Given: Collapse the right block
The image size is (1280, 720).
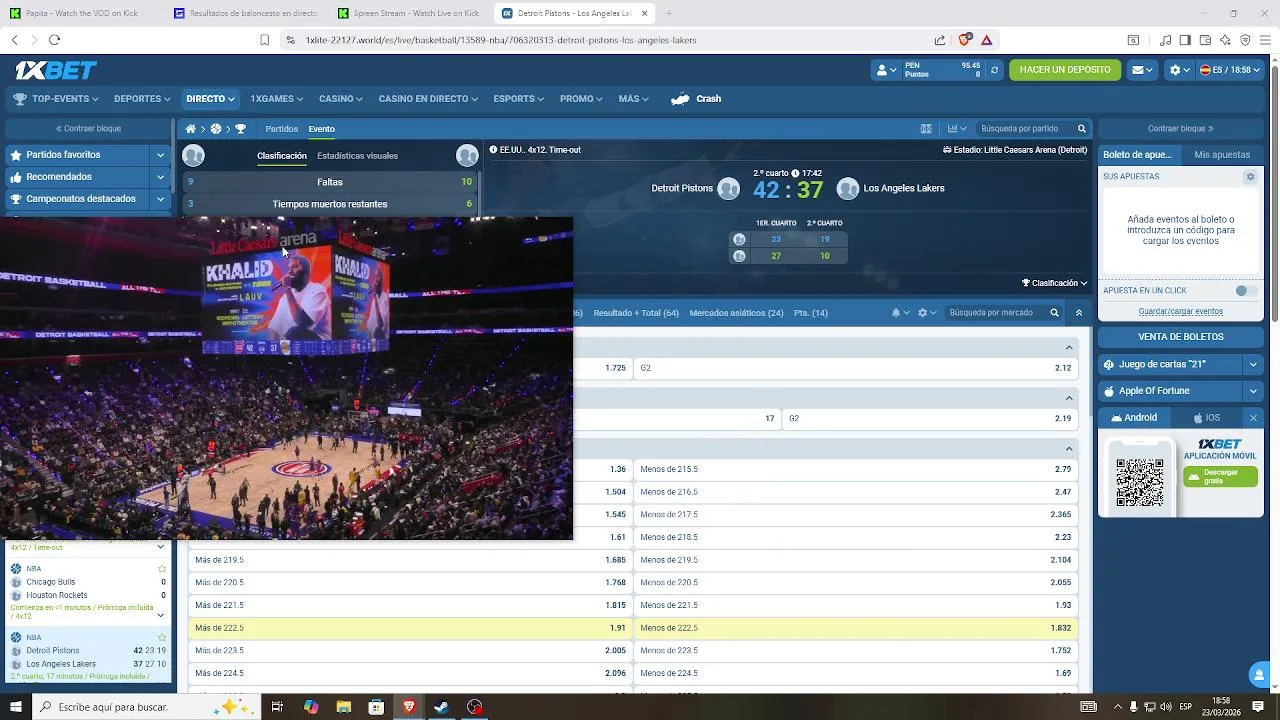Looking at the screenshot, I should [1181, 129].
